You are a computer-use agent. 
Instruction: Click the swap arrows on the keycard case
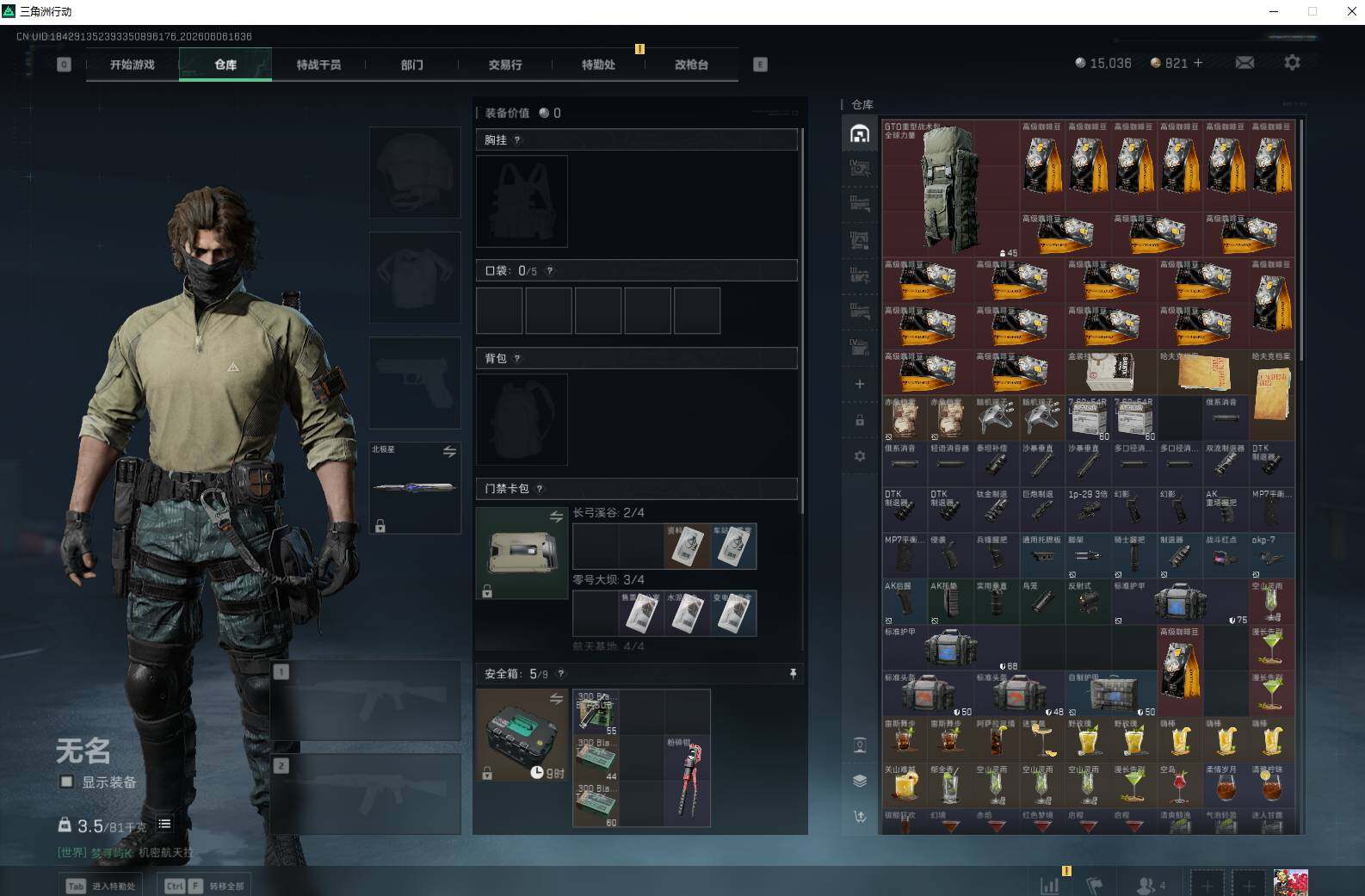(556, 516)
